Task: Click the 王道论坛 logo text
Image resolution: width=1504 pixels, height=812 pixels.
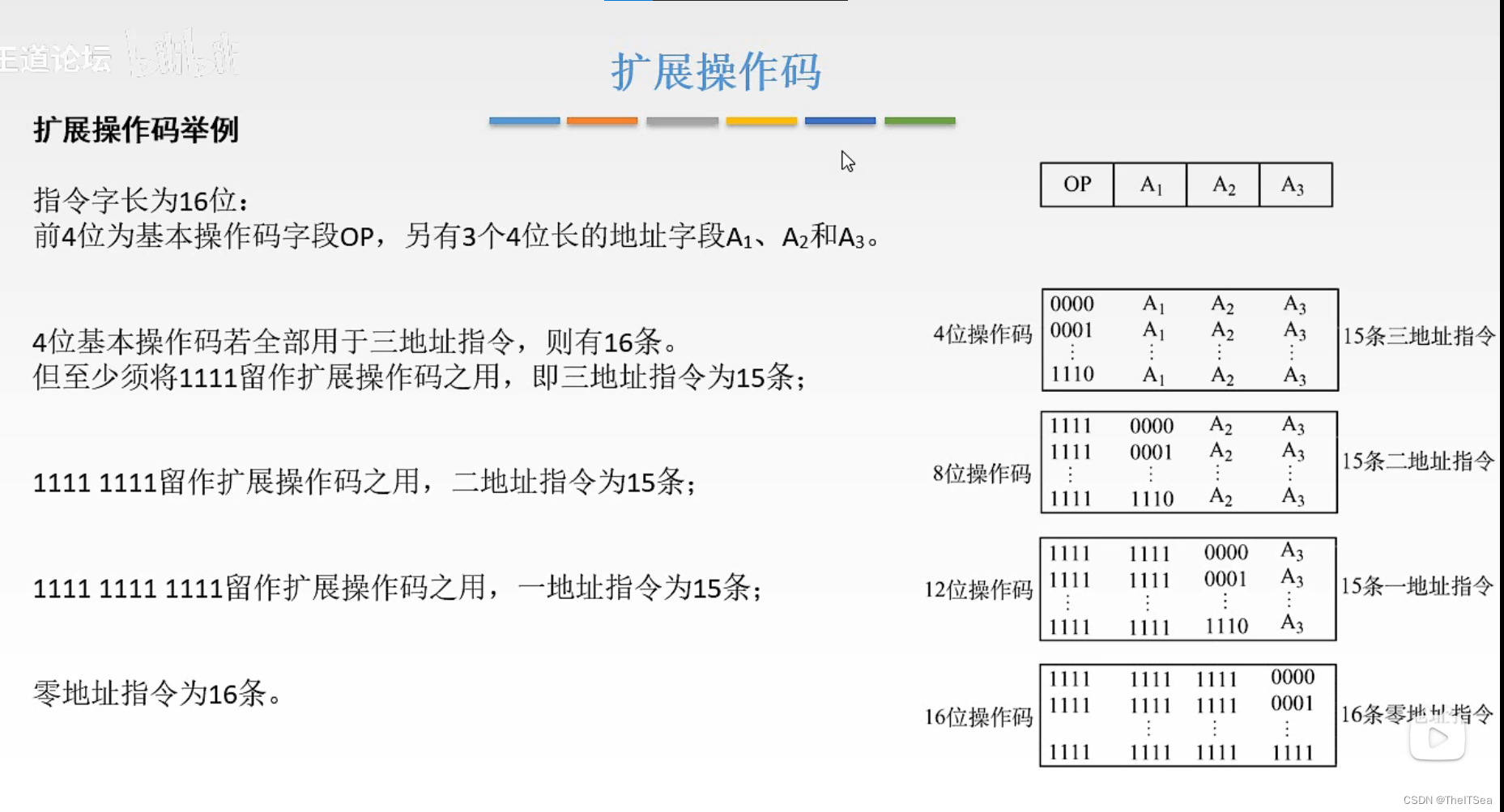Action: point(55,58)
